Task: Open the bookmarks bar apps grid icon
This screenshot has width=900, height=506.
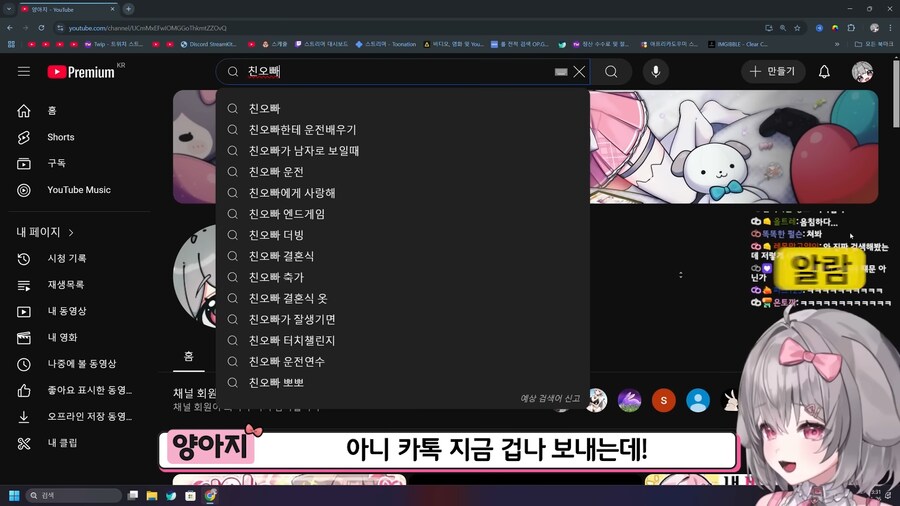Action: click(x=11, y=44)
